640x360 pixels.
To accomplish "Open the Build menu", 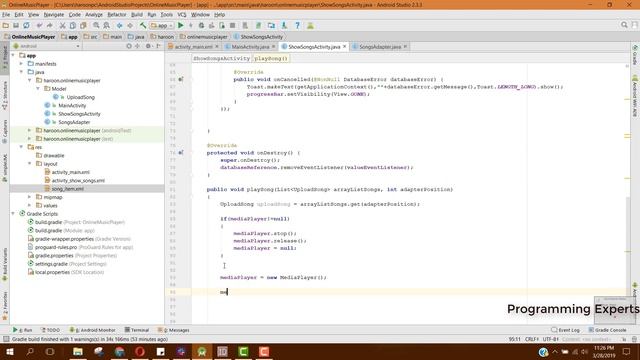I will click(x=137, y=14).
